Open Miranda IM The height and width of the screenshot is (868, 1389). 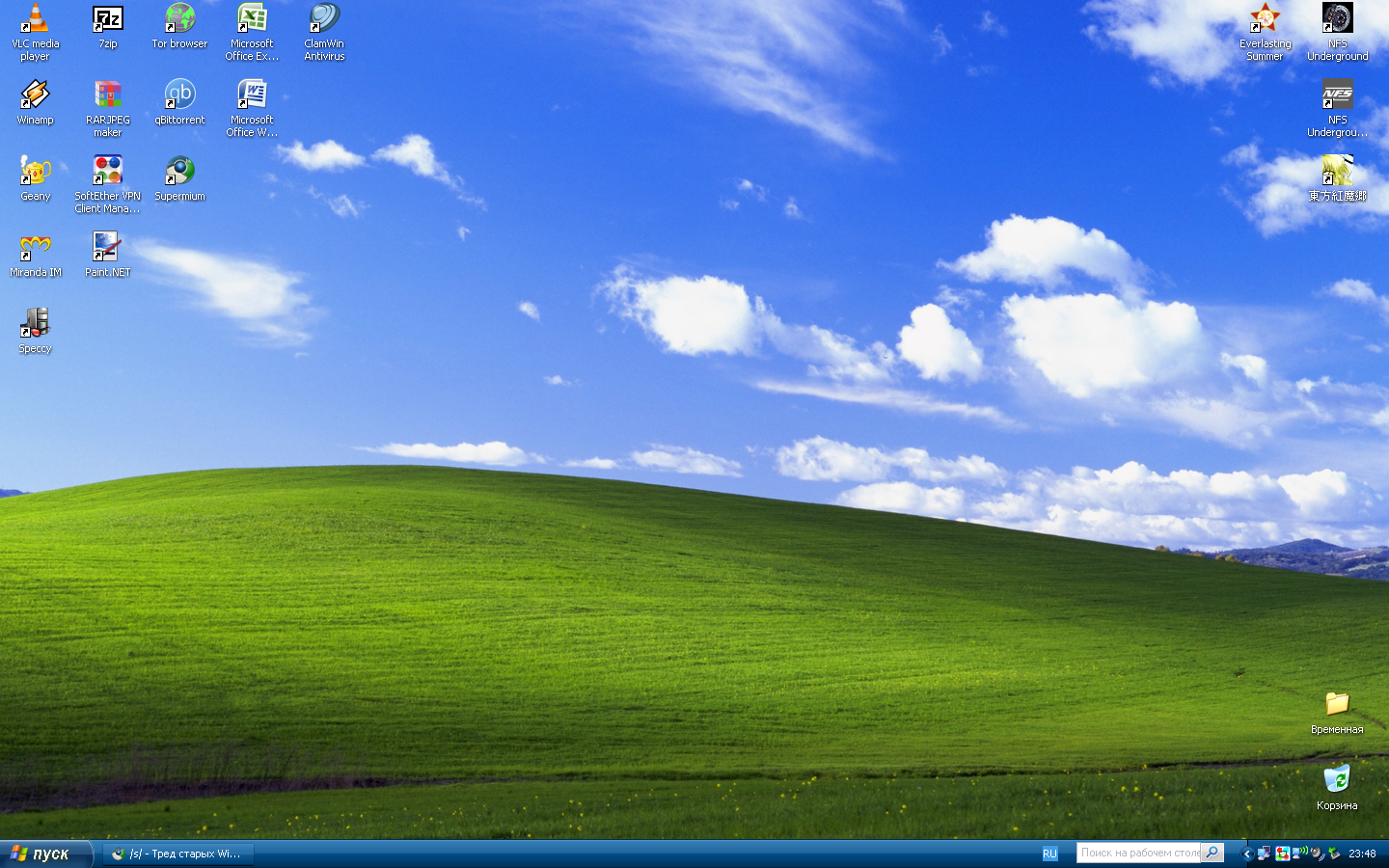click(x=35, y=246)
